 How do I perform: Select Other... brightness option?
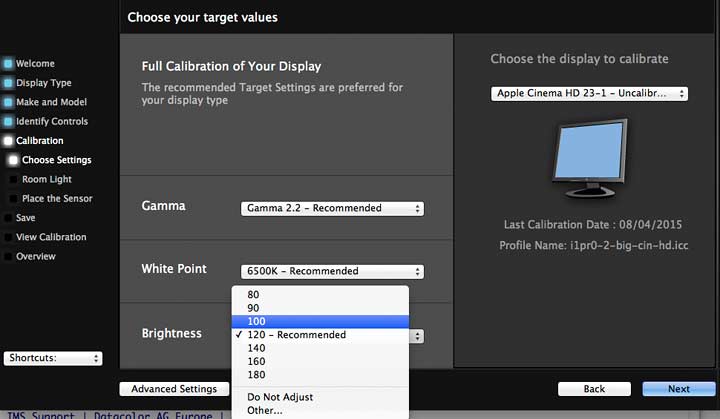click(x=320, y=410)
